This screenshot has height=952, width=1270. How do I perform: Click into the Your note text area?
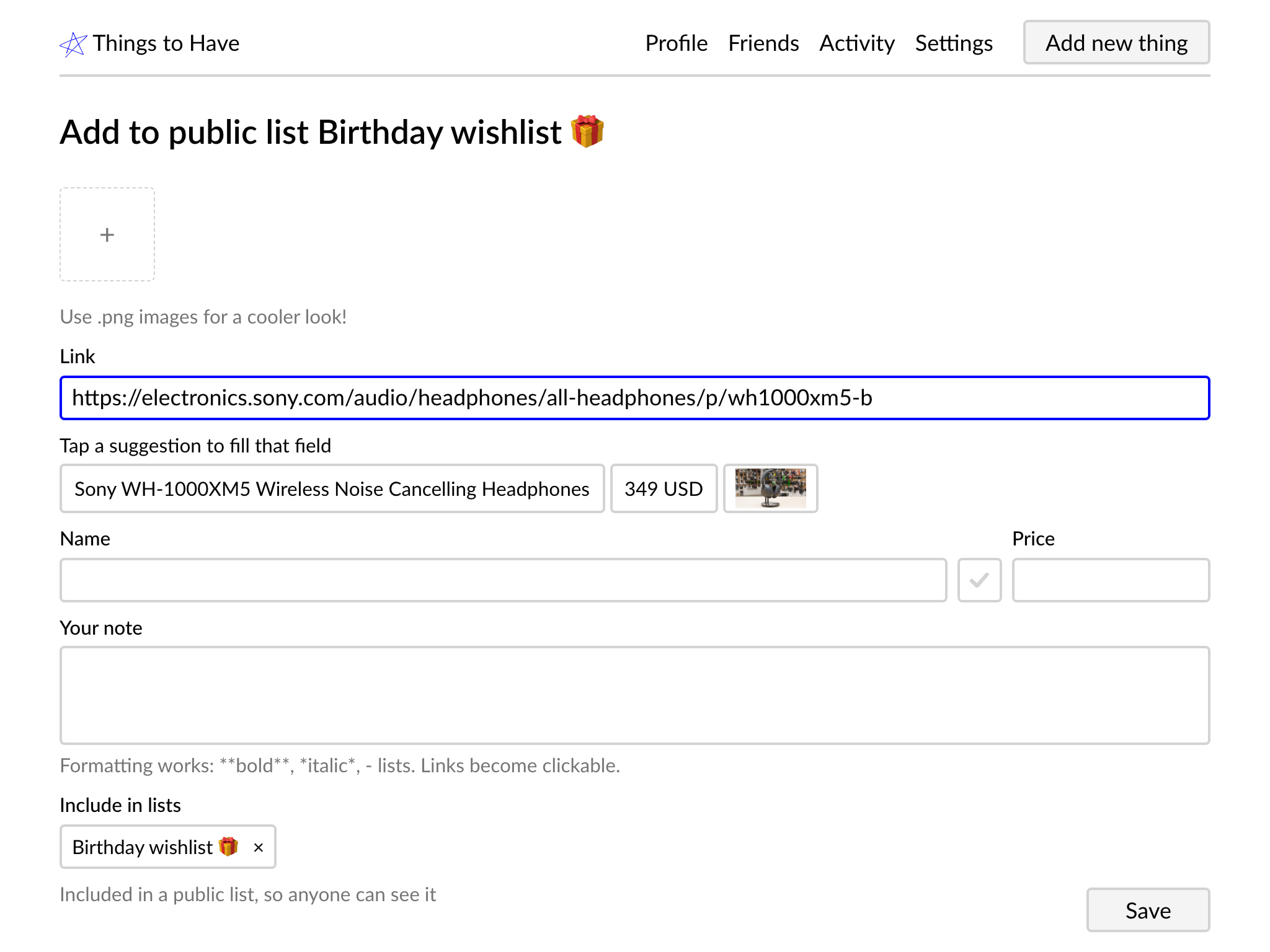(634, 695)
